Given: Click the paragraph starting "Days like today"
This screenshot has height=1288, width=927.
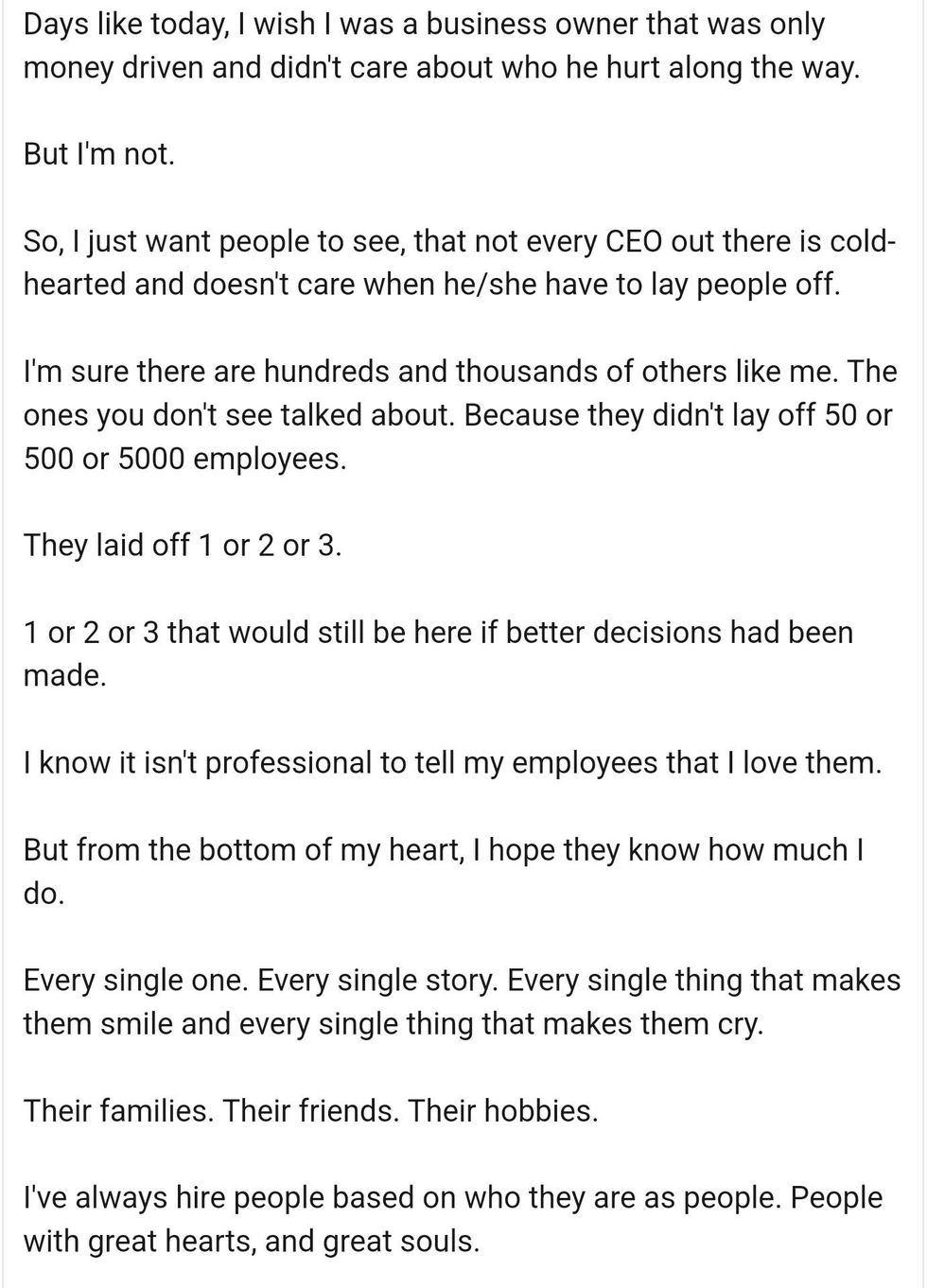Looking at the screenshot, I should (x=442, y=45).
